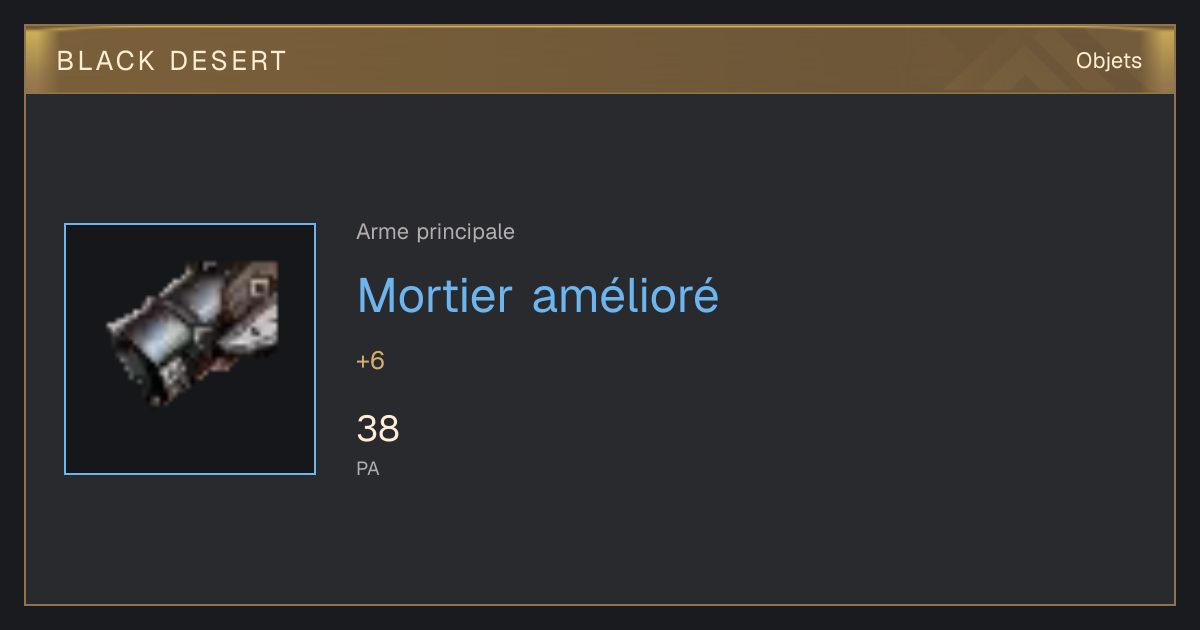Click the PA stat label
This screenshot has width=1200, height=630.
pyautogui.click(x=368, y=468)
